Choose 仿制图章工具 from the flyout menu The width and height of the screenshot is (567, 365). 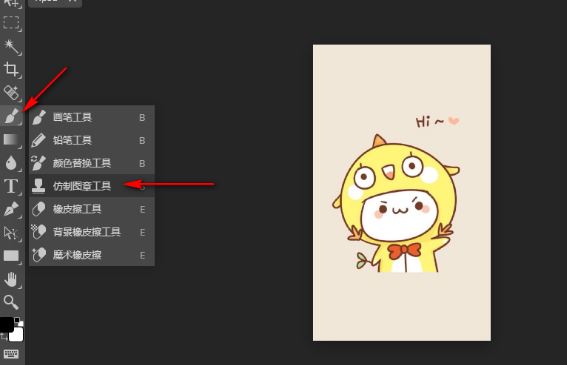click(x=92, y=186)
